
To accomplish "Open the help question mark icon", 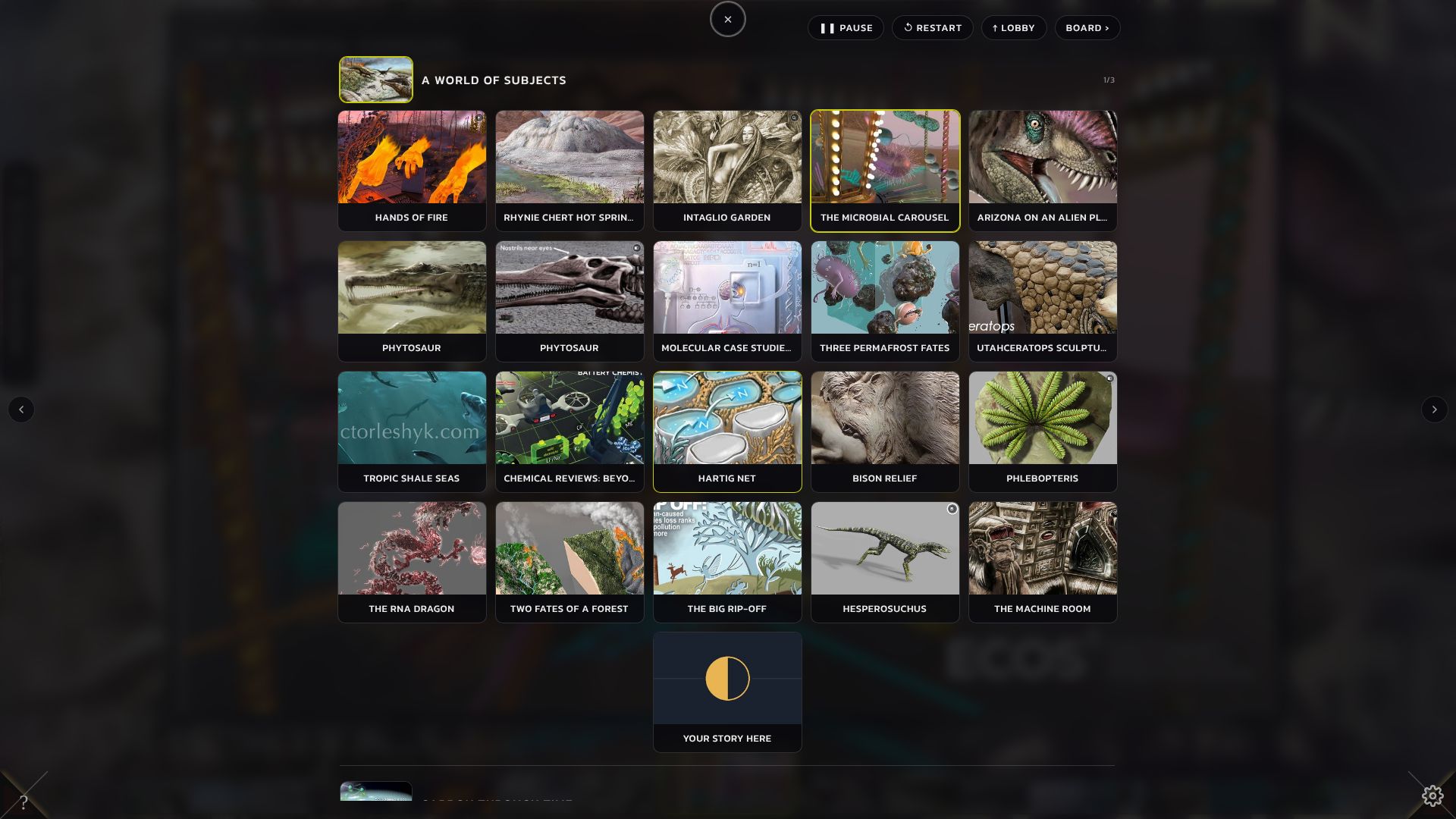I will click(24, 802).
